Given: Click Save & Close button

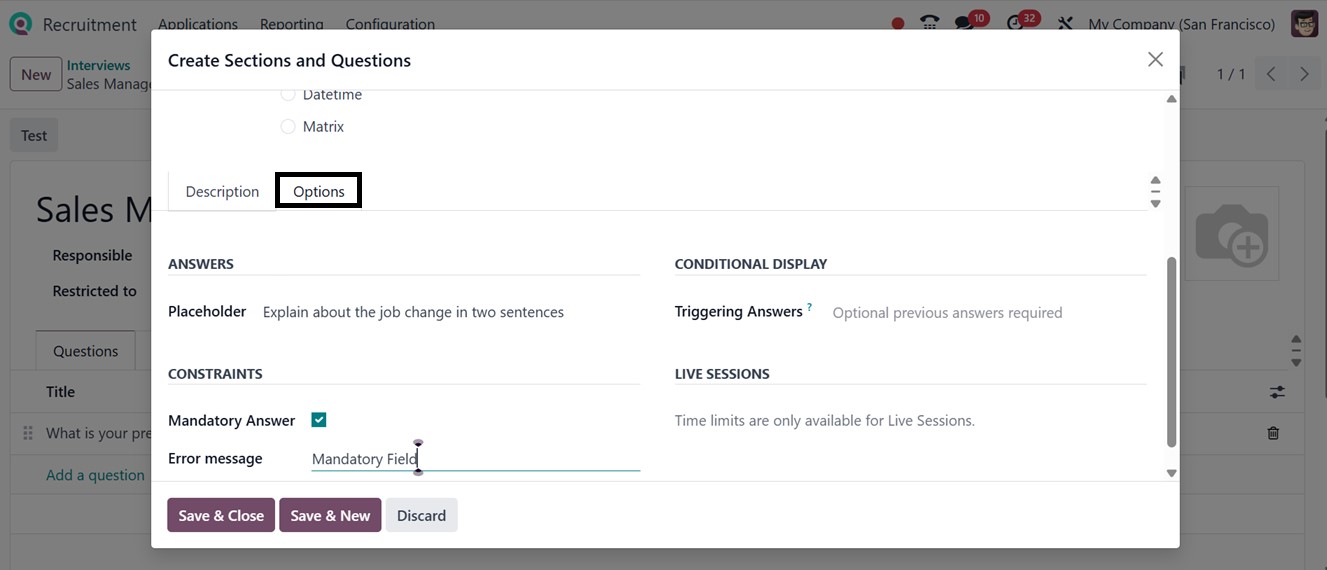Looking at the screenshot, I should pyautogui.click(x=221, y=516).
